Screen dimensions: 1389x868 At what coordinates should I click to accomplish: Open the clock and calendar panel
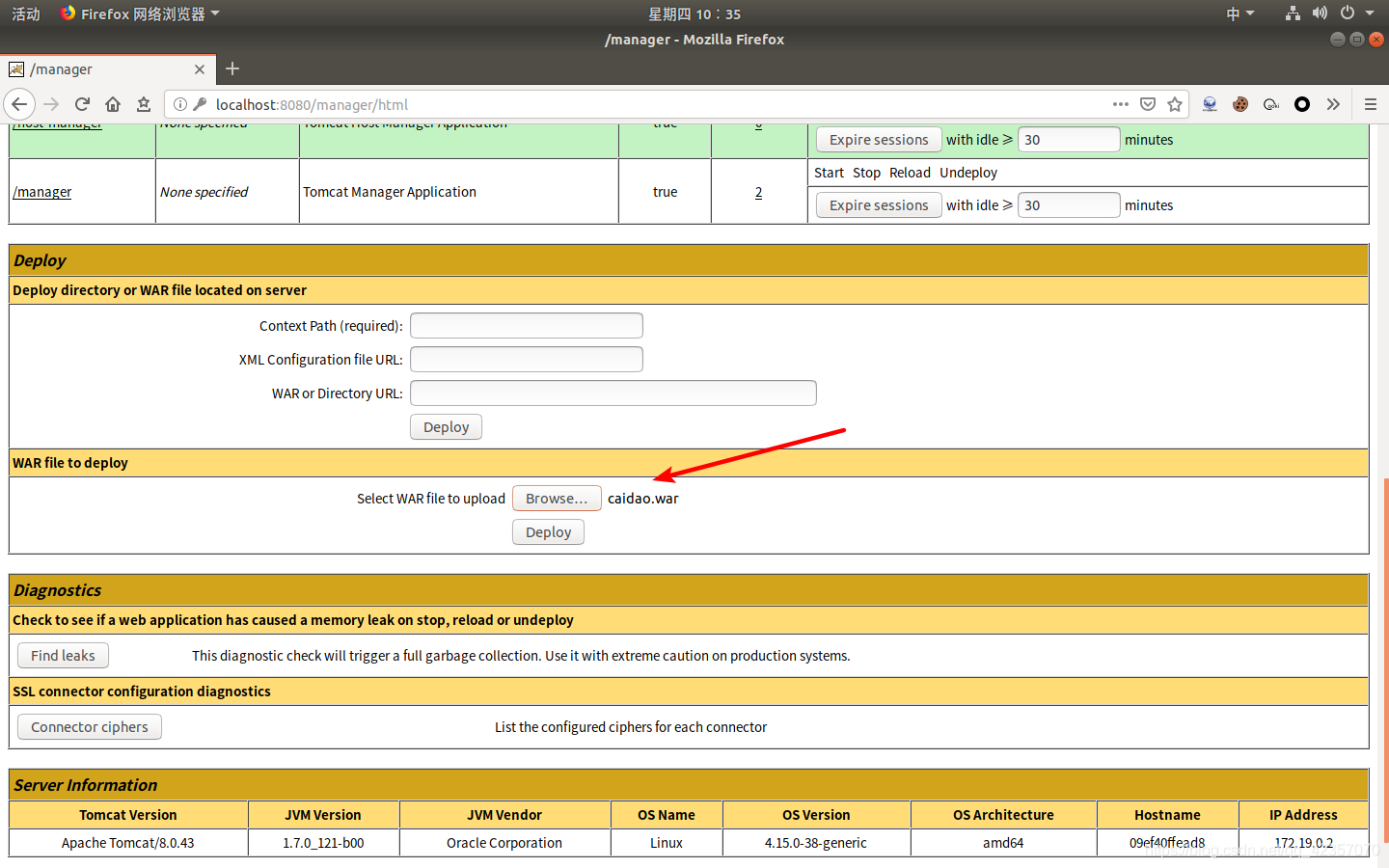pyautogui.click(x=694, y=14)
